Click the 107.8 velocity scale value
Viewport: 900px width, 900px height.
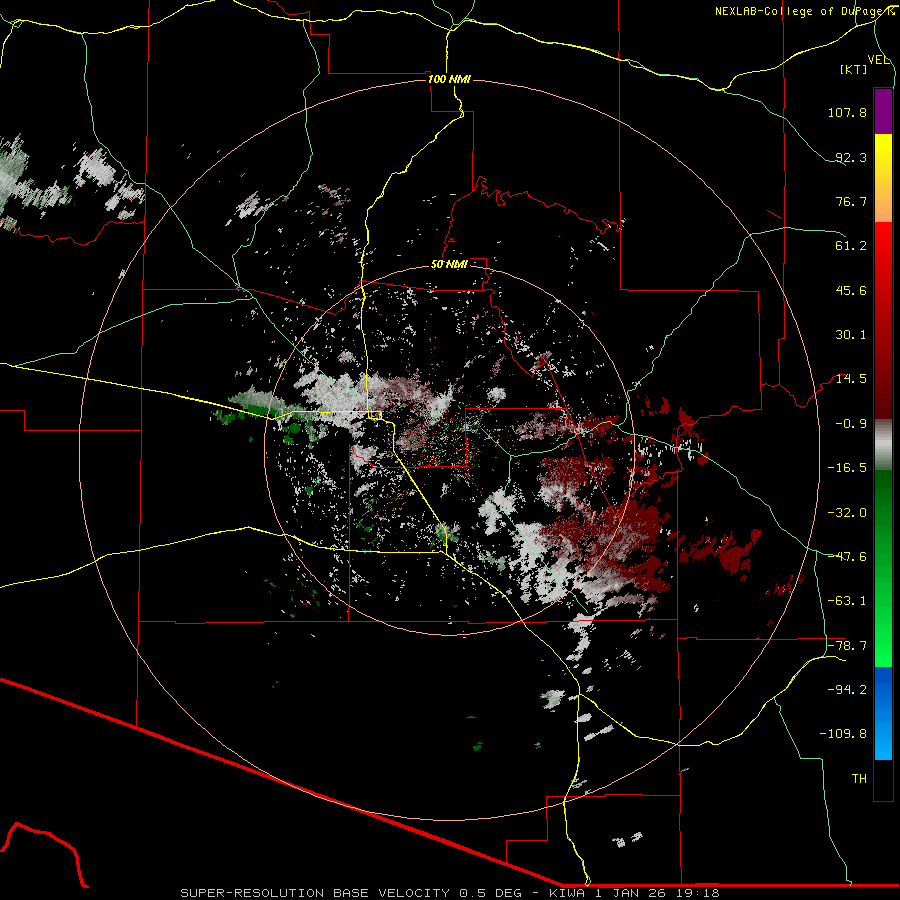(847, 112)
